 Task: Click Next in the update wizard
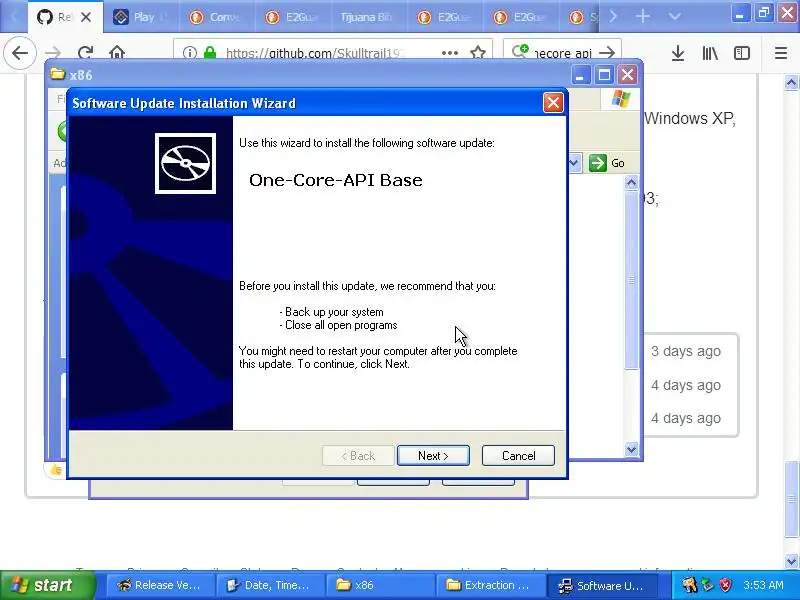click(433, 456)
